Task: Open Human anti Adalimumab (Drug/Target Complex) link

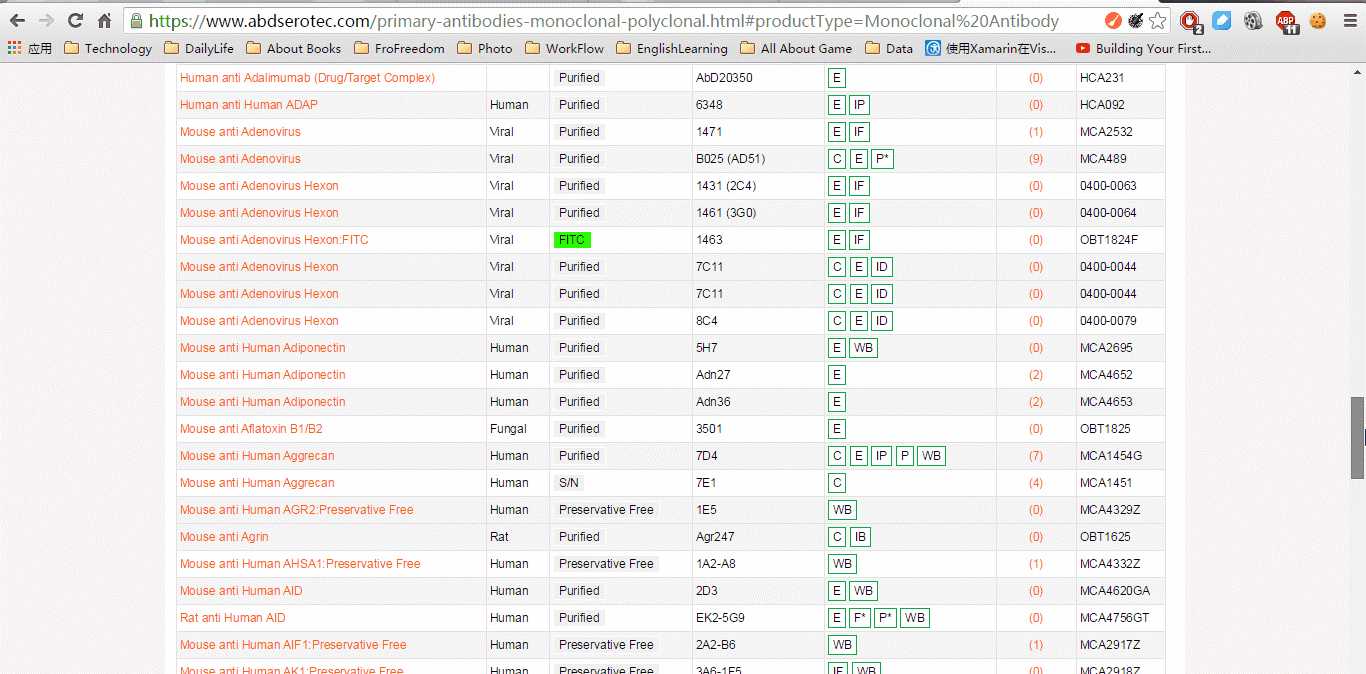Action: click(307, 78)
